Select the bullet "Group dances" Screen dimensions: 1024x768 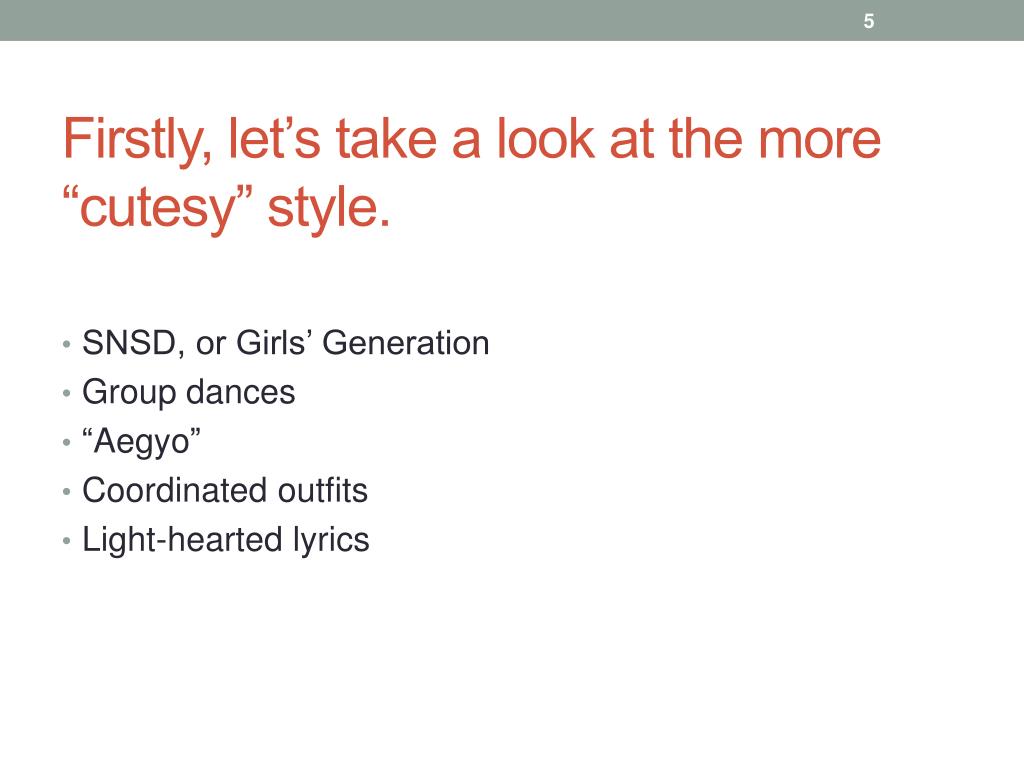(189, 393)
